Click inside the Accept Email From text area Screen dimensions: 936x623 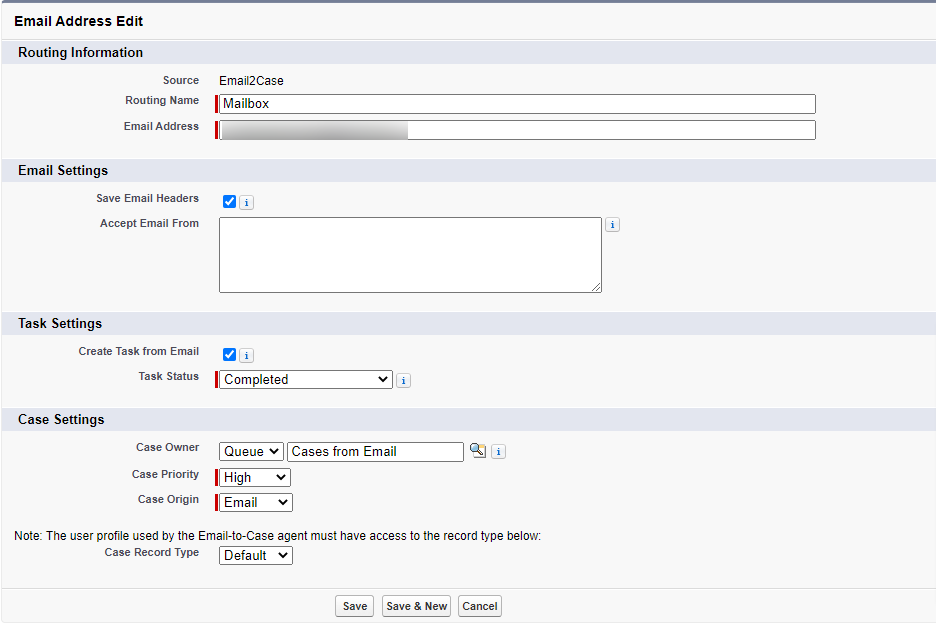coord(410,255)
